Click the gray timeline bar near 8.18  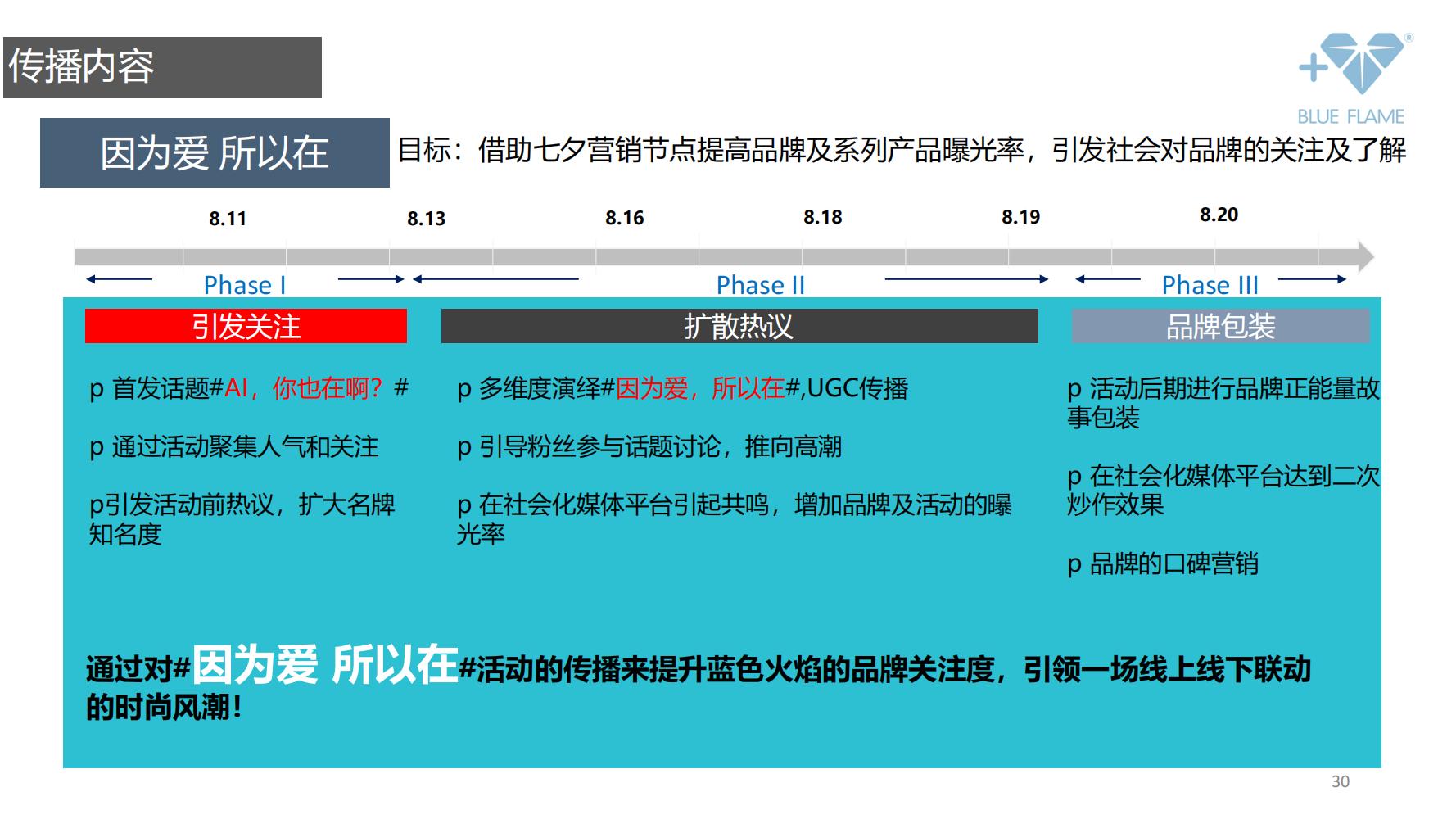point(821,256)
